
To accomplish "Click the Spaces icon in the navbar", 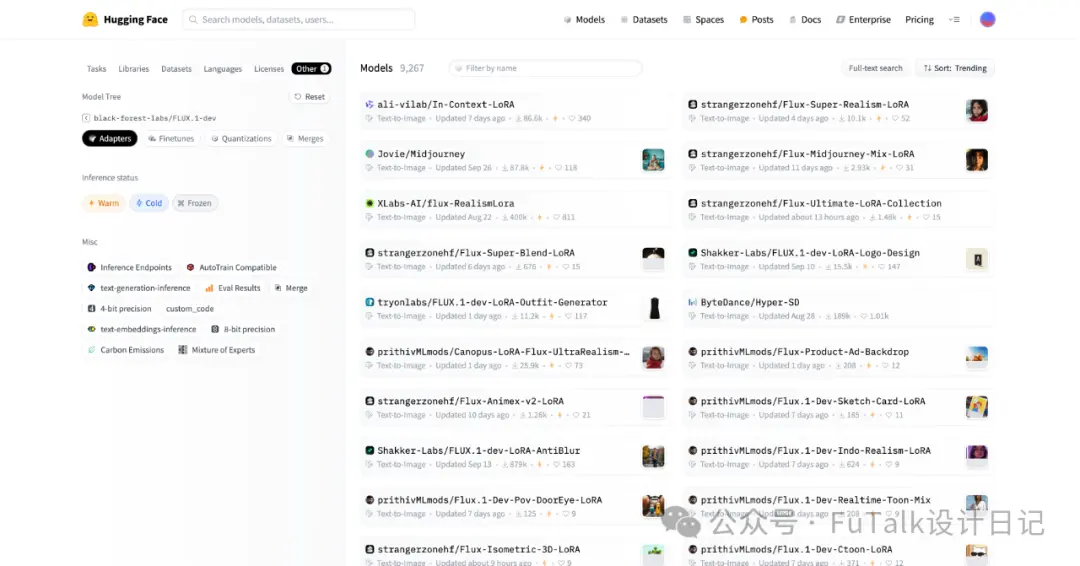I will click(x=687, y=20).
